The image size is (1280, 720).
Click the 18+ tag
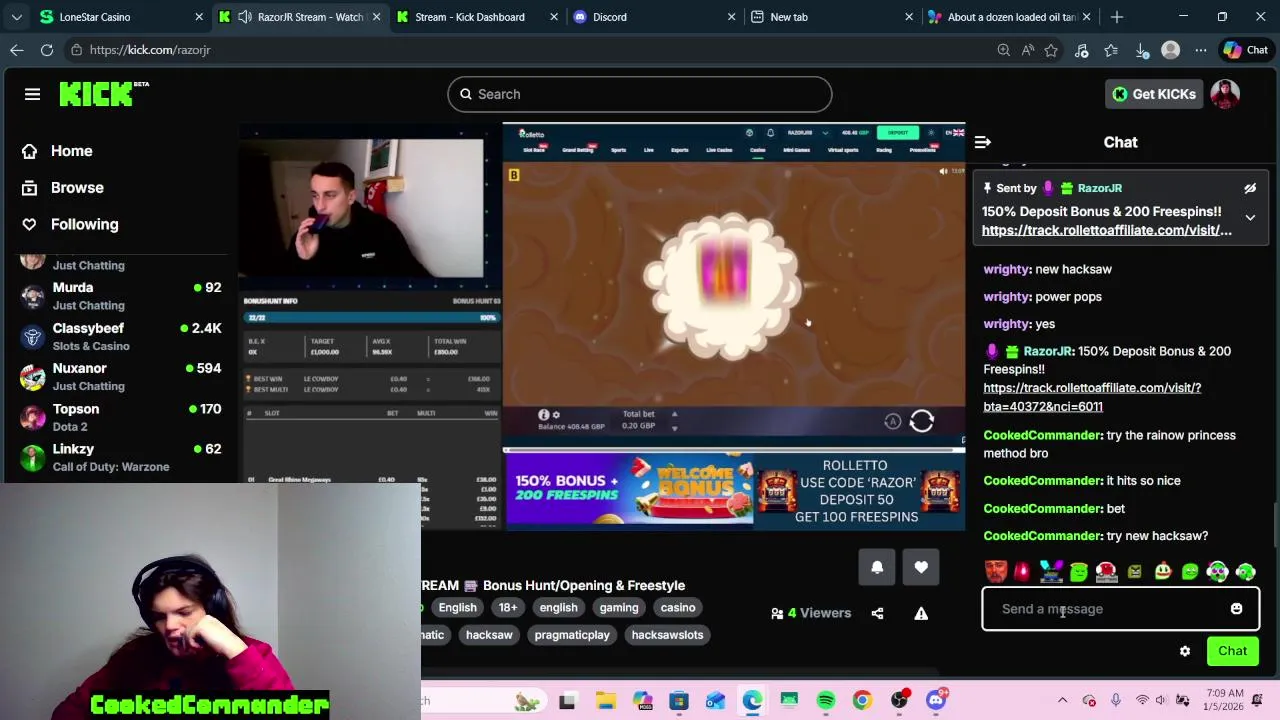tap(508, 608)
